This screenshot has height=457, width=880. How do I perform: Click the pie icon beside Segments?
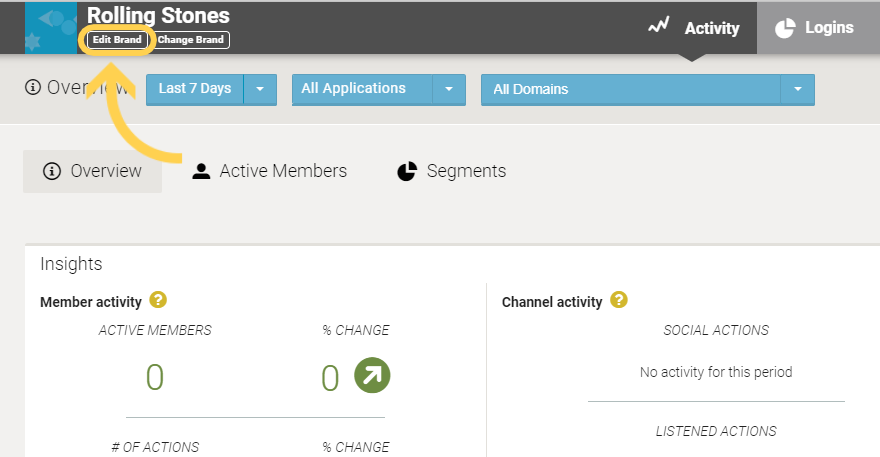click(407, 171)
